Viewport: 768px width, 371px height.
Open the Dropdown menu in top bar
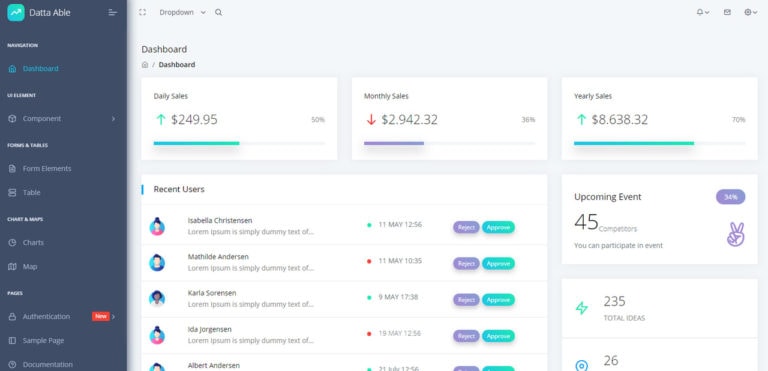pos(182,13)
